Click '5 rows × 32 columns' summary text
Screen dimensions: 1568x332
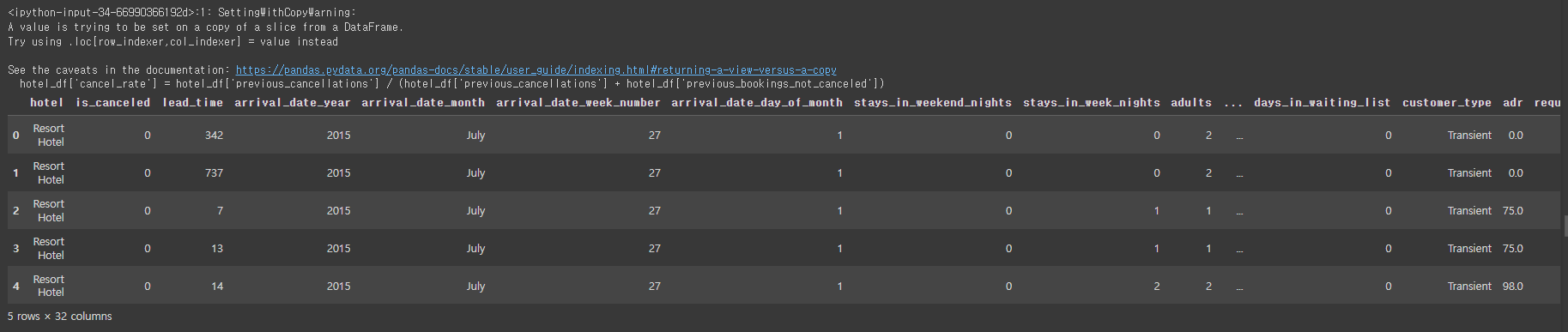coord(60,317)
